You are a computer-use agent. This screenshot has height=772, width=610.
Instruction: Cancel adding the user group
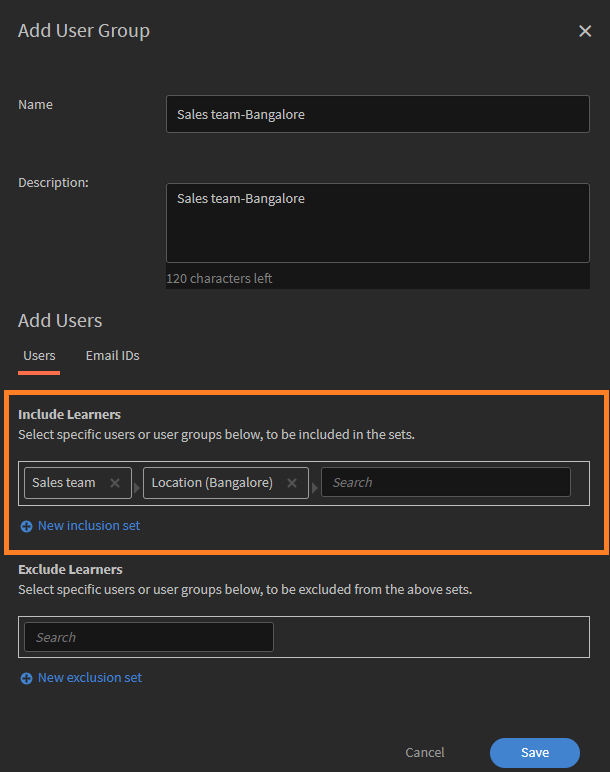424,752
